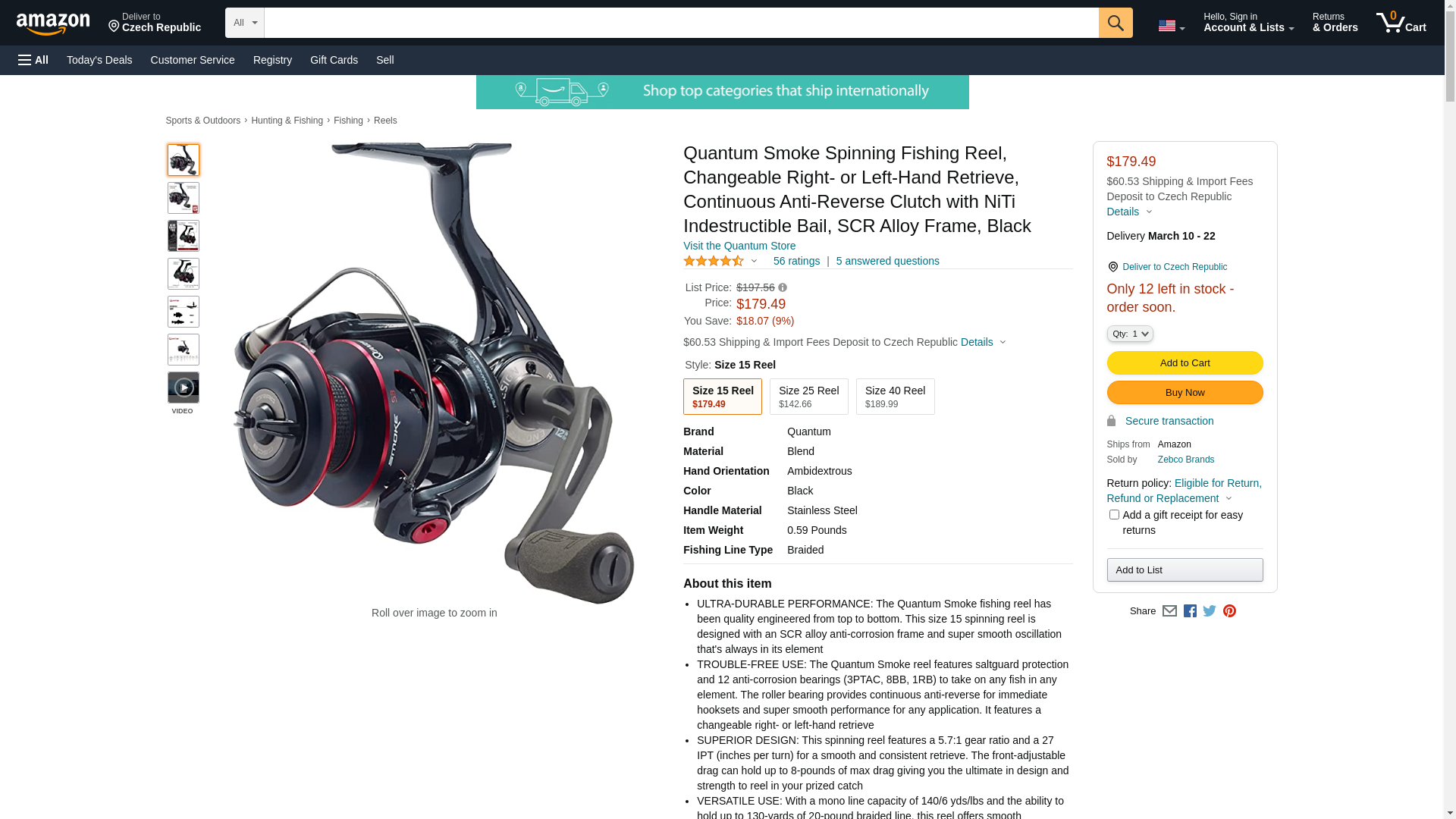Open Today's Deals in navigation bar

(x=99, y=60)
